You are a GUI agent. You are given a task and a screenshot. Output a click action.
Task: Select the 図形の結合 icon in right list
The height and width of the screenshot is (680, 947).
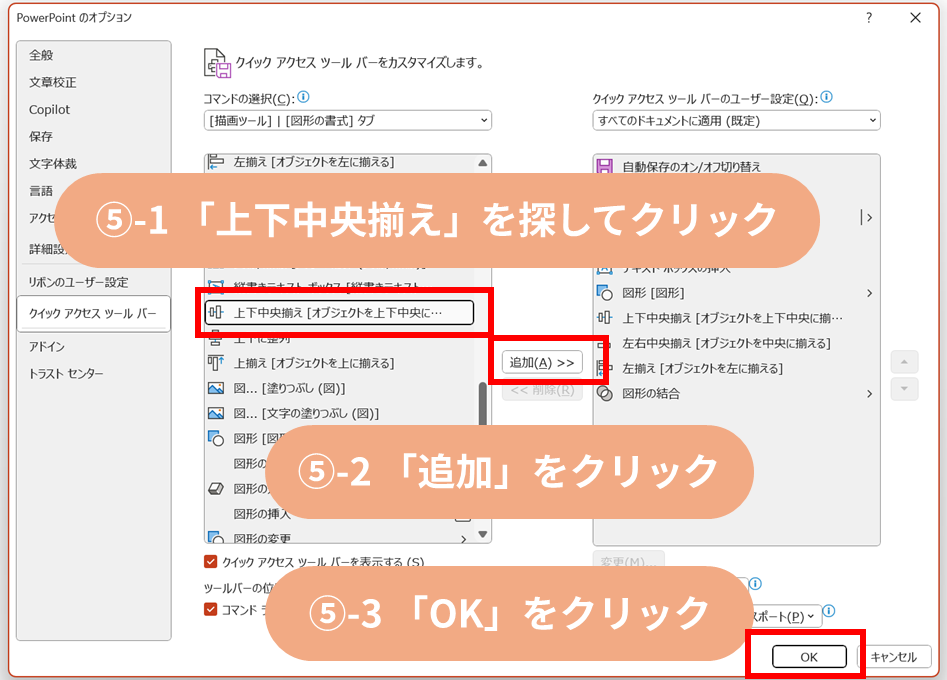(x=603, y=393)
